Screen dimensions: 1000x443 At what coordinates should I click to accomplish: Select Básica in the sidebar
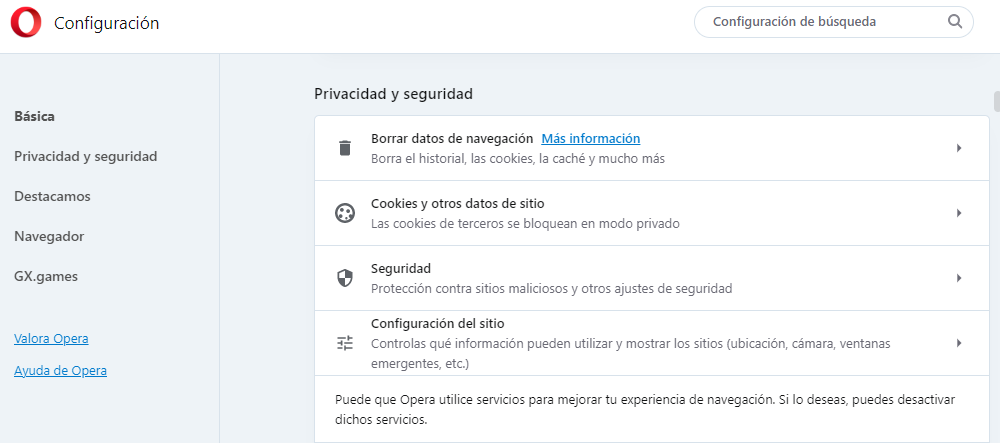34,117
